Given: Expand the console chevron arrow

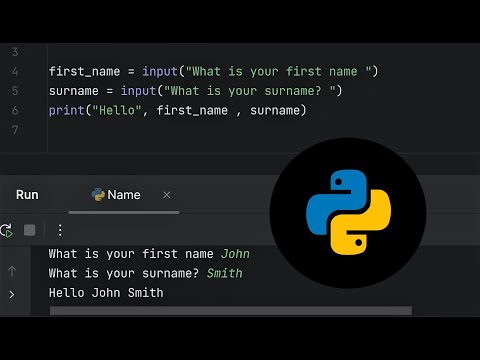Looking at the screenshot, I should (x=12, y=294).
